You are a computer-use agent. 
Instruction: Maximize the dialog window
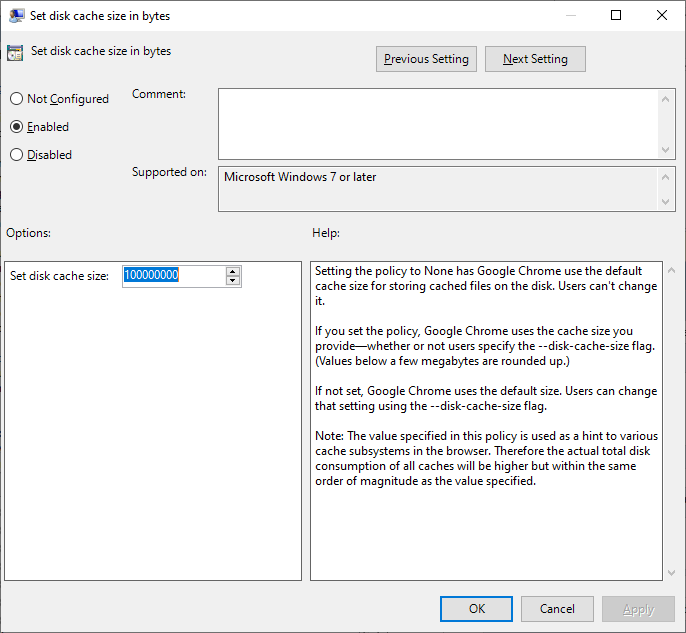(x=616, y=16)
